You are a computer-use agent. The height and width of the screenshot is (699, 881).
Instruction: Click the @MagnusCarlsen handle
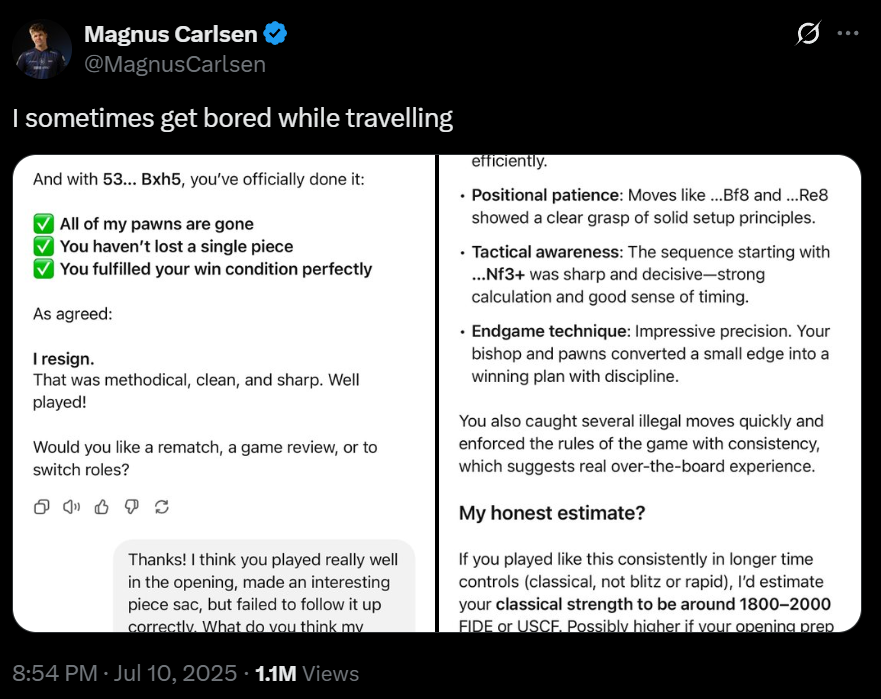(176, 64)
